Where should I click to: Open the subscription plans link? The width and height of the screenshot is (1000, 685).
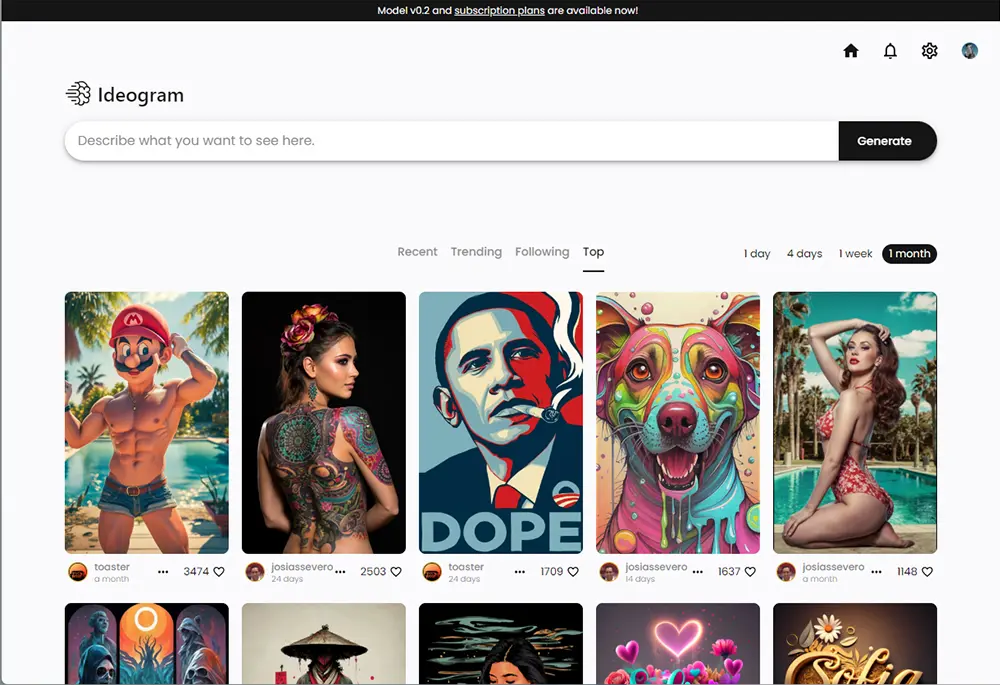pos(499,10)
